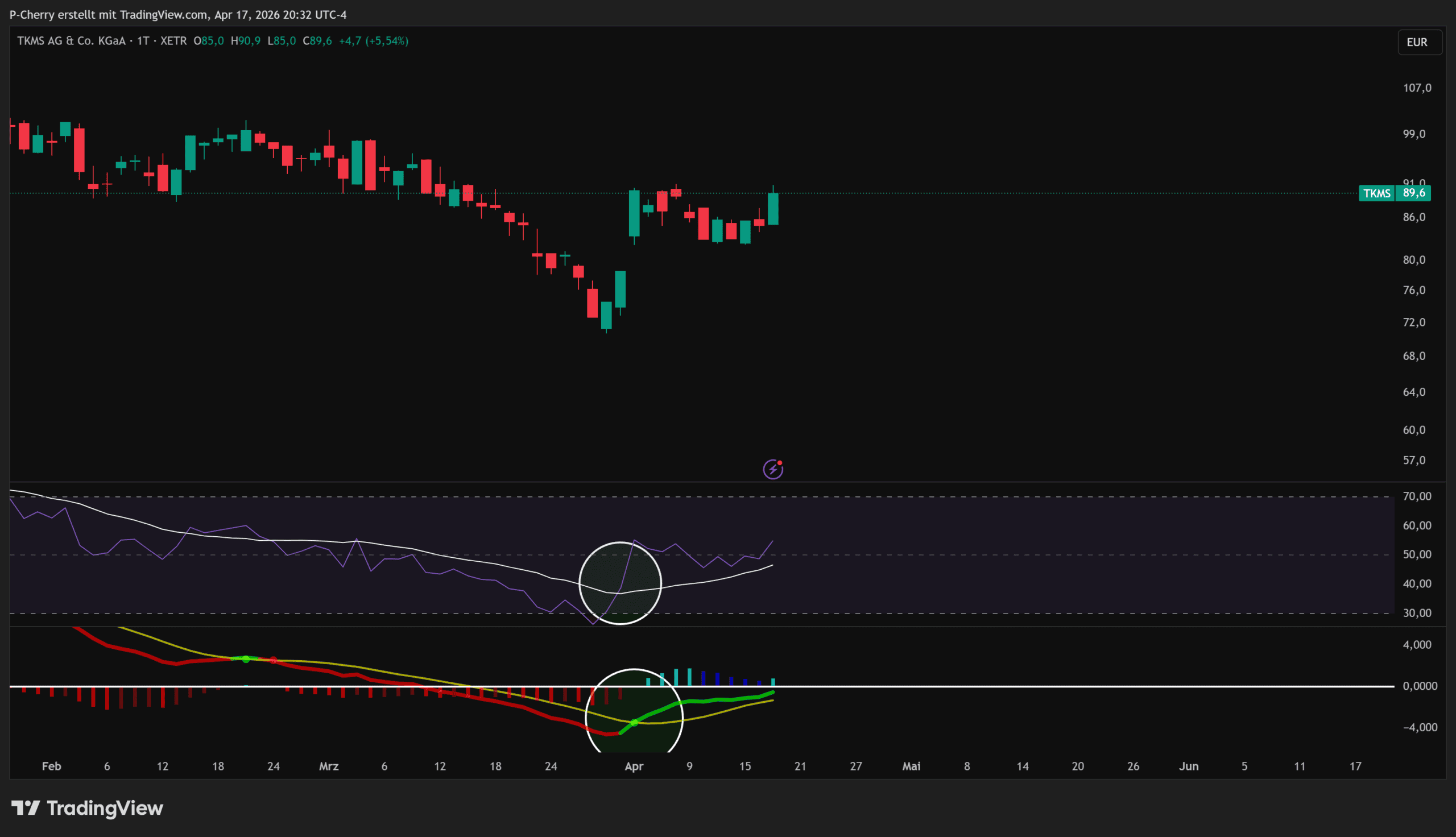Click the Mrz label on the time axis
Viewport: 1456px width, 837px height.
coord(329,766)
